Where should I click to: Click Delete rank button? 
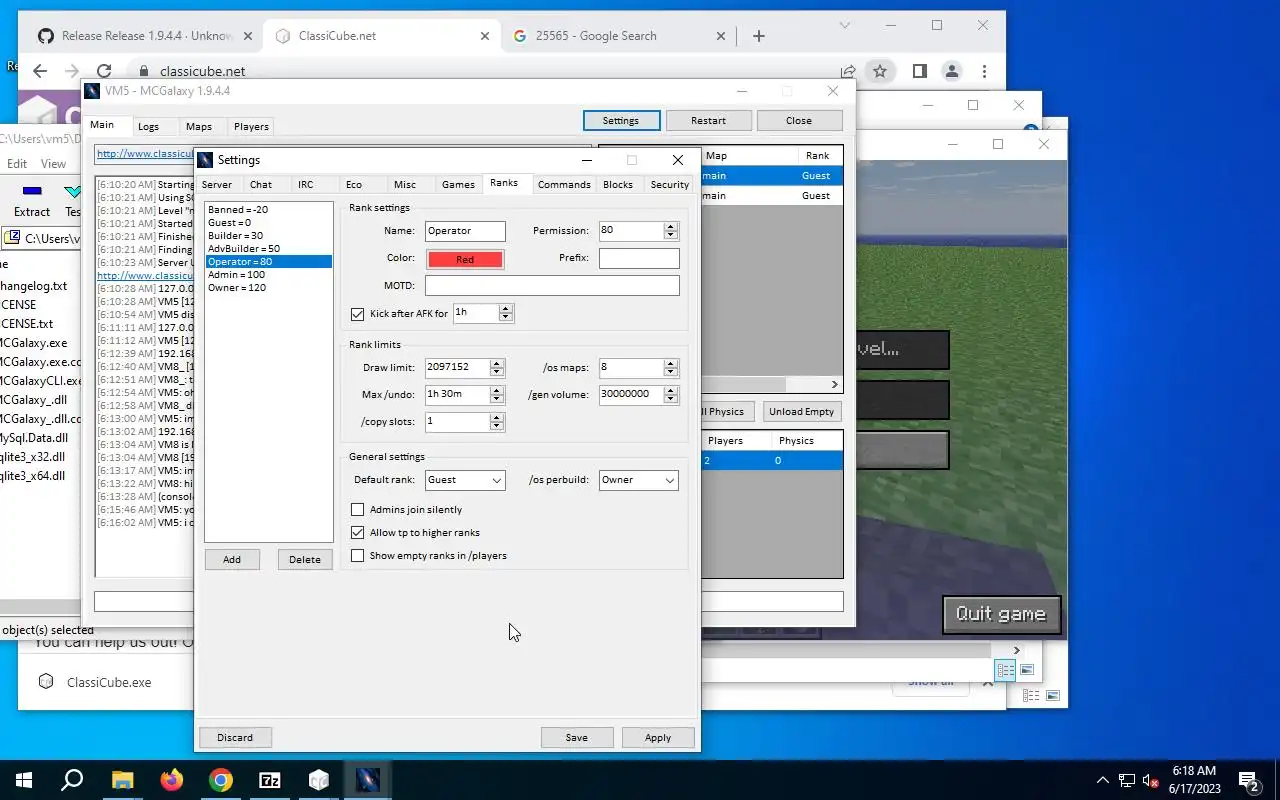[305, 560]
